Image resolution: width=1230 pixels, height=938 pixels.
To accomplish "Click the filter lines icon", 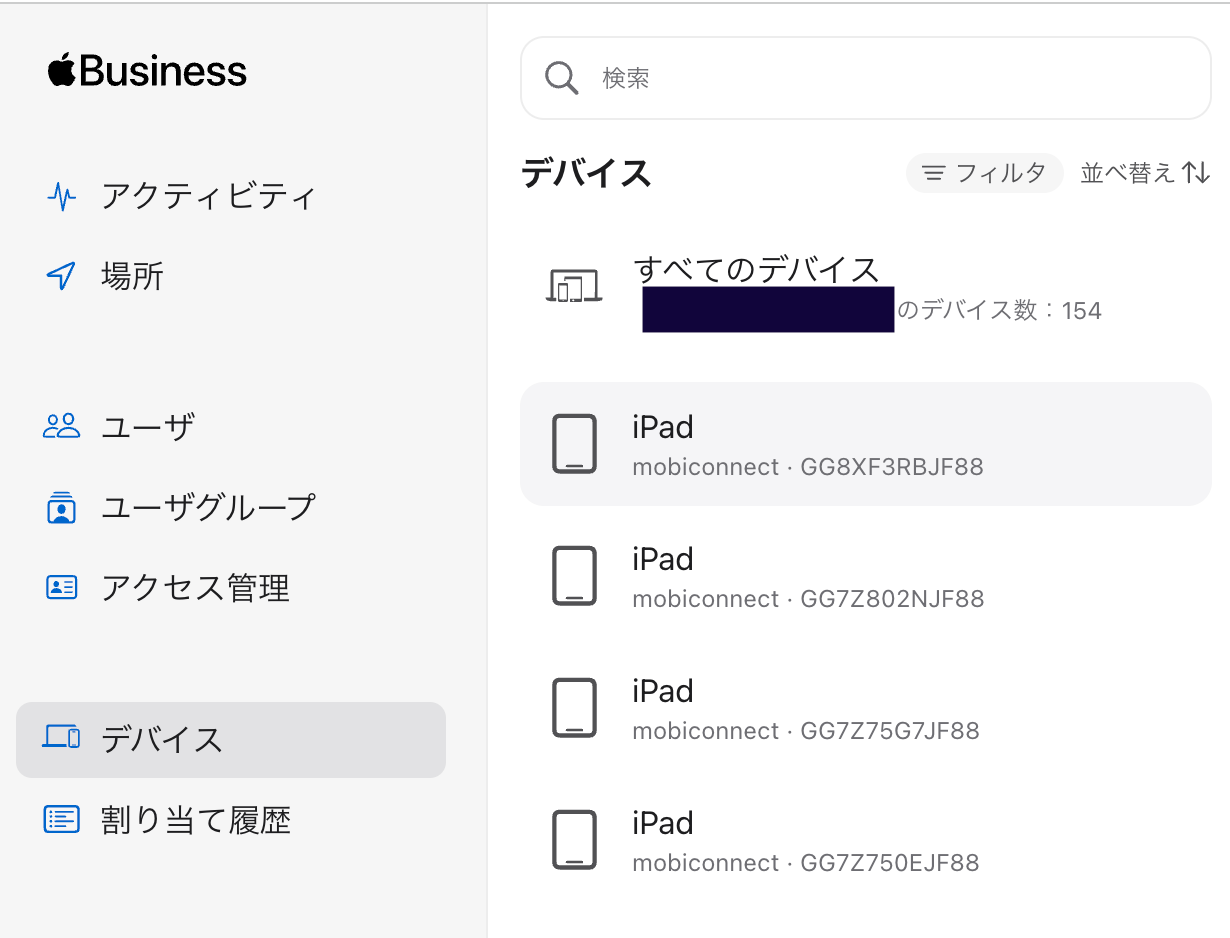I will [x=934, y=174].
